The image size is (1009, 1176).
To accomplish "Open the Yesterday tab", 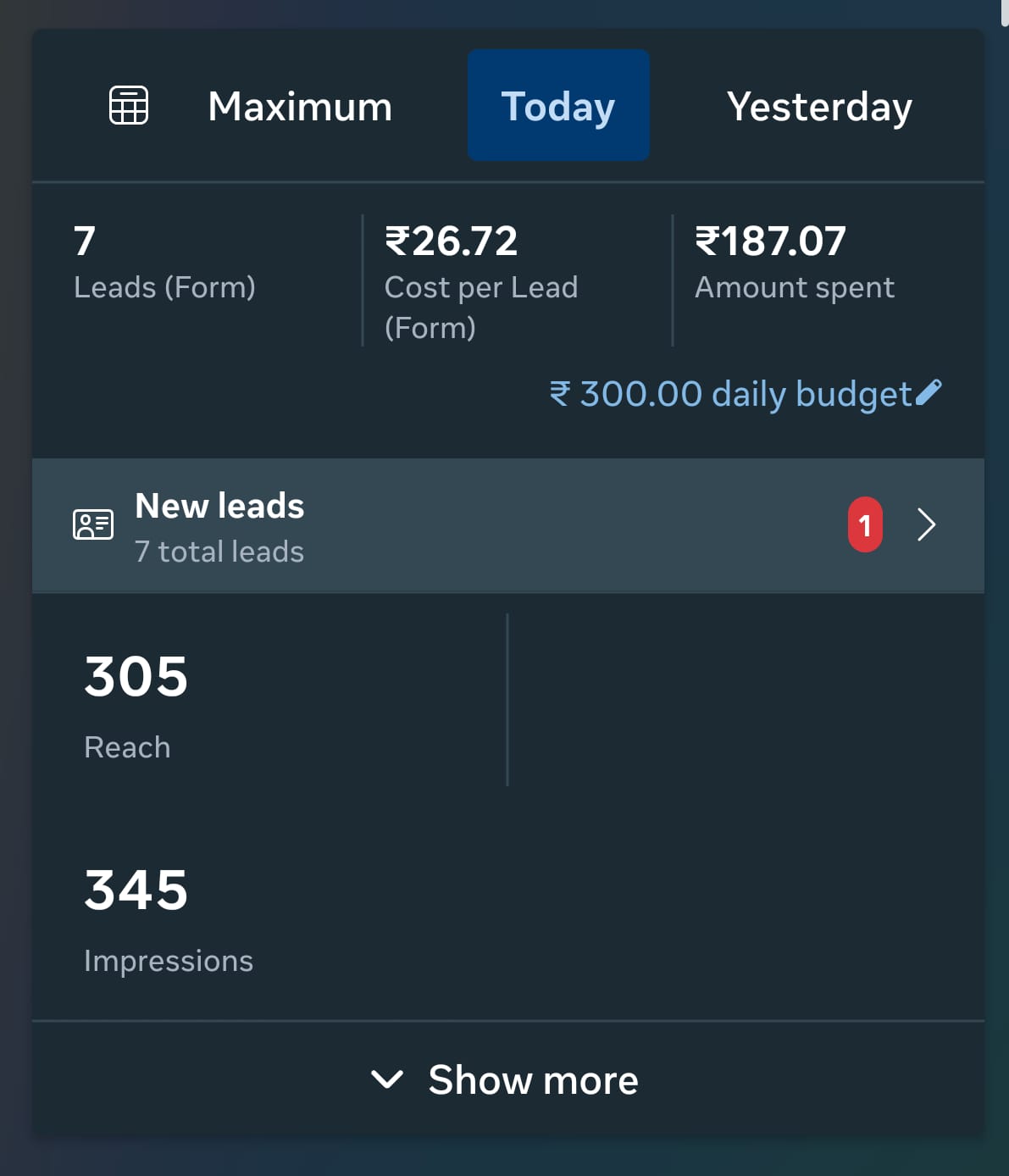I will coord(819,107).
